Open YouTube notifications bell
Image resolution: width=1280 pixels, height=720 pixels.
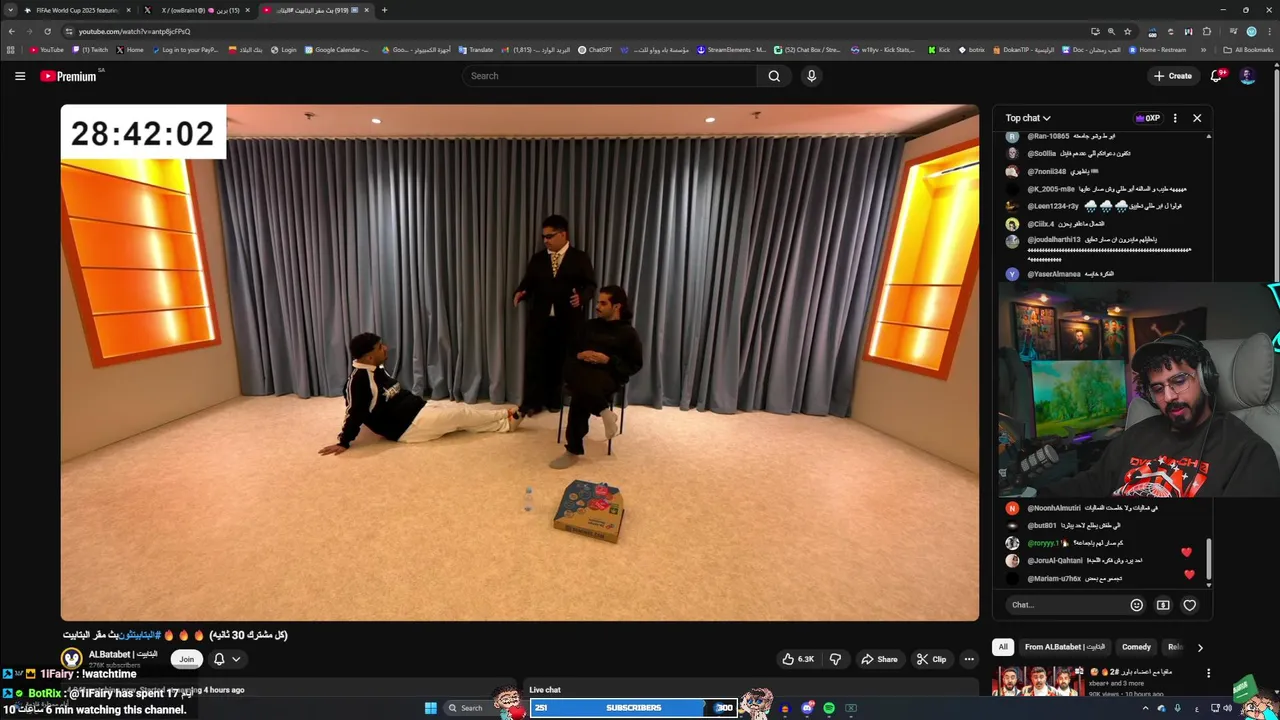(1217, 76)
